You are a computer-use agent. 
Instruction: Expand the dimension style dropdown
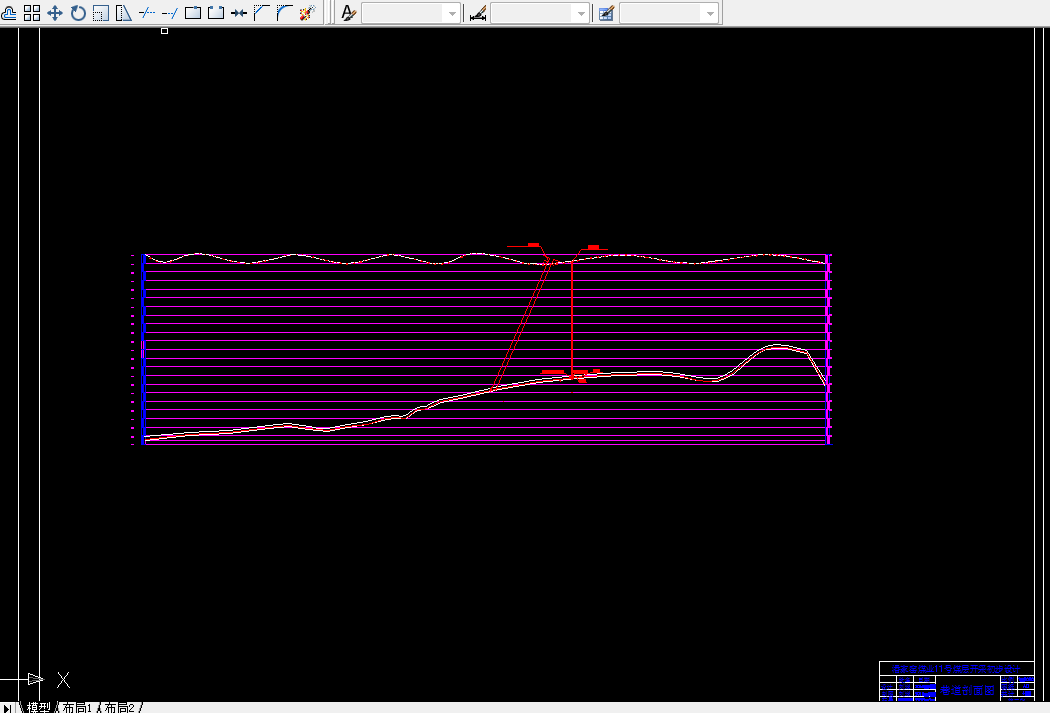(x=581, y=13)
